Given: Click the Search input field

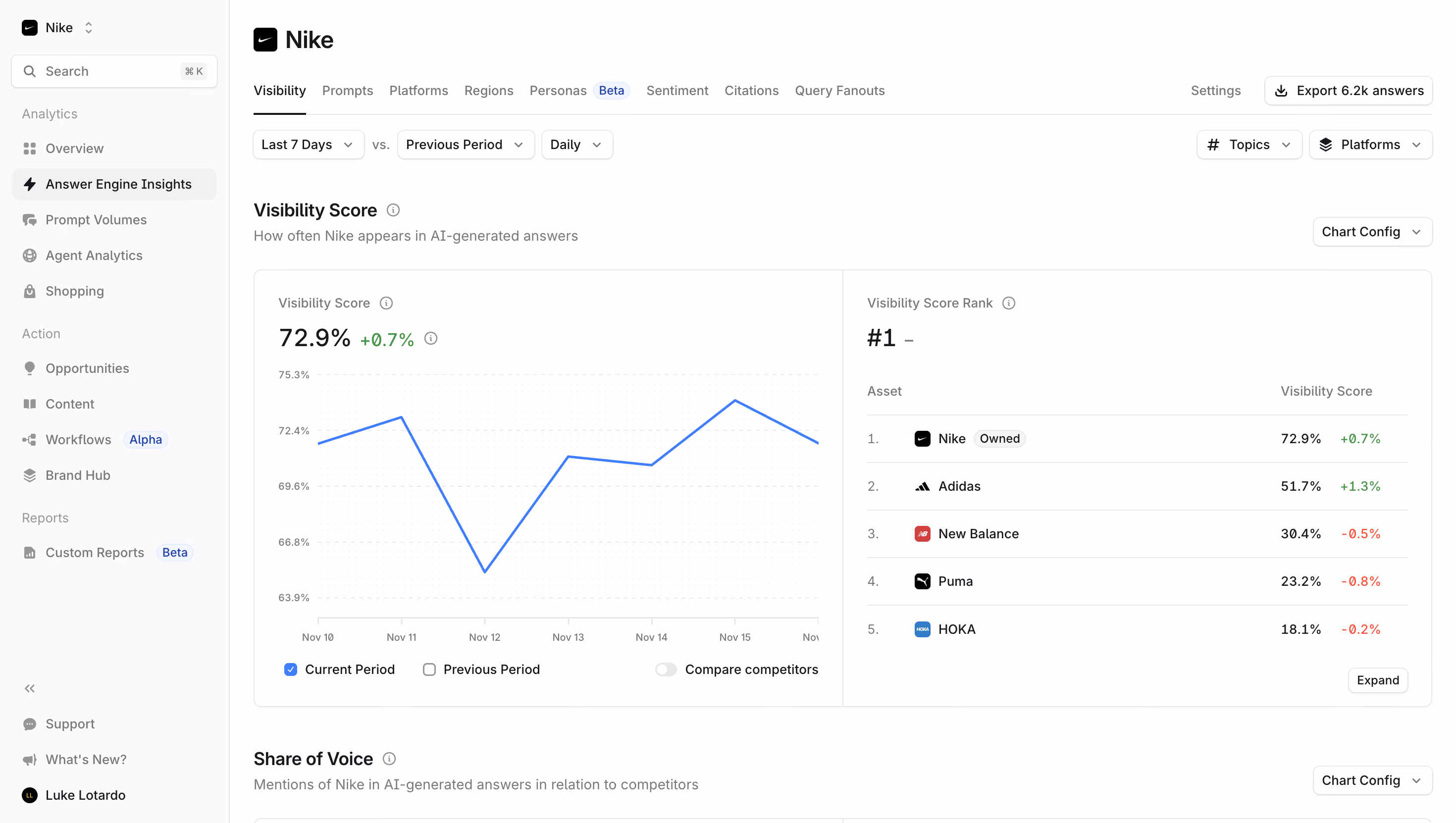Looking at the screenshot, I should (x=114, y=71).
